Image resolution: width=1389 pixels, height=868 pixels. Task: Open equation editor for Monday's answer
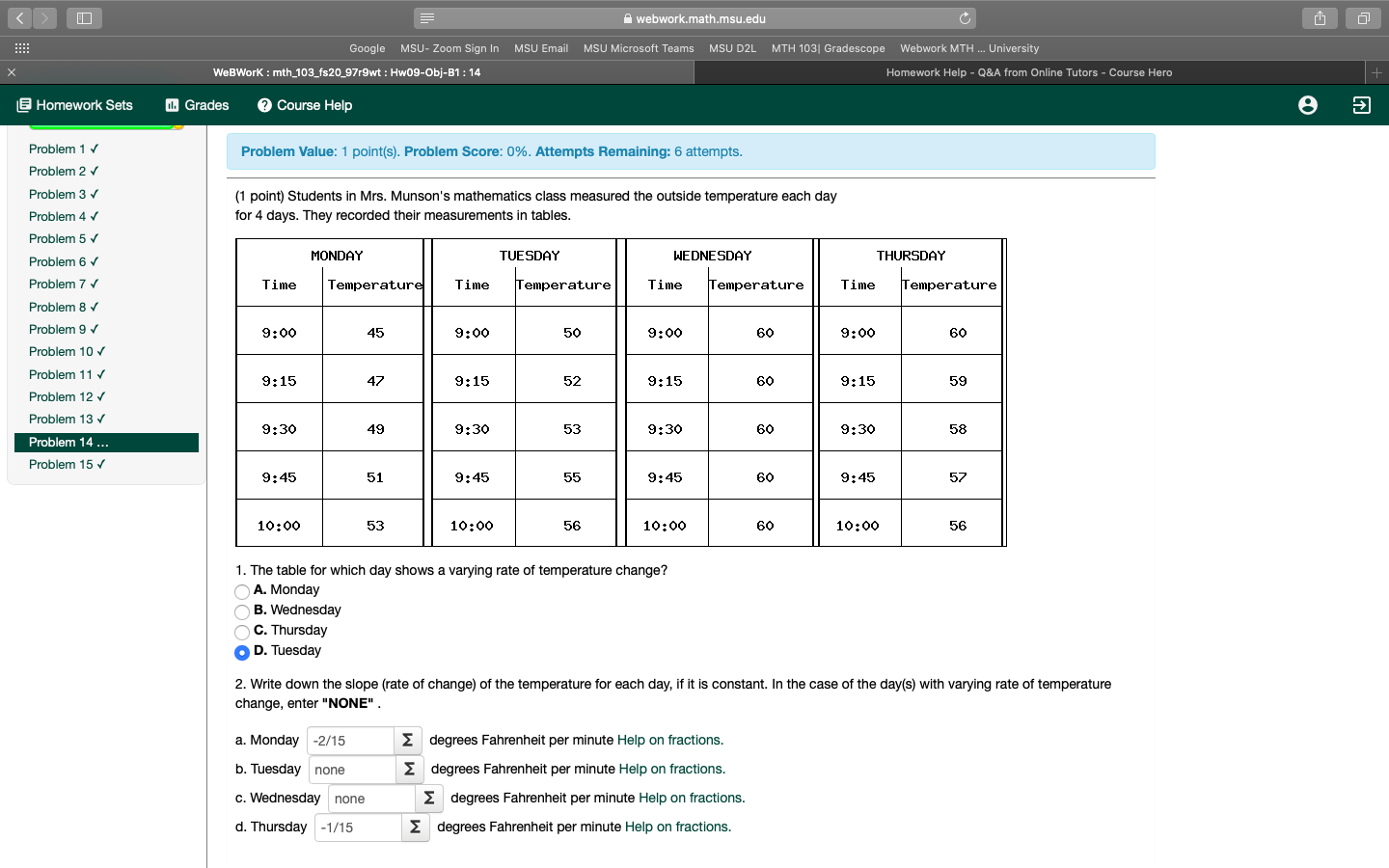coord(407,741)
